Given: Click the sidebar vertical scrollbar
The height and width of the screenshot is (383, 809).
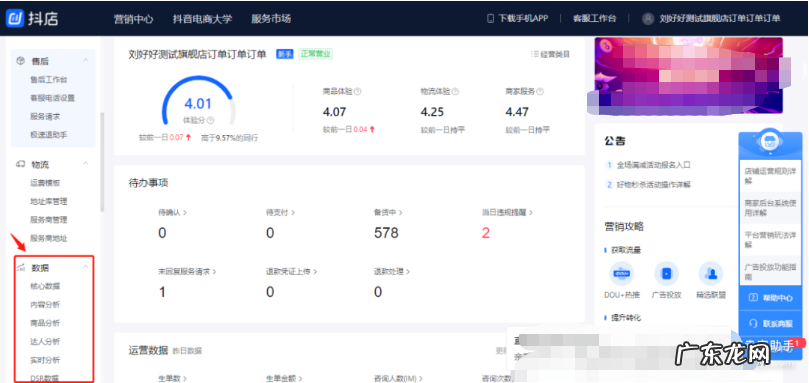Looking at the screenshot, I should [x=102, y=162].
